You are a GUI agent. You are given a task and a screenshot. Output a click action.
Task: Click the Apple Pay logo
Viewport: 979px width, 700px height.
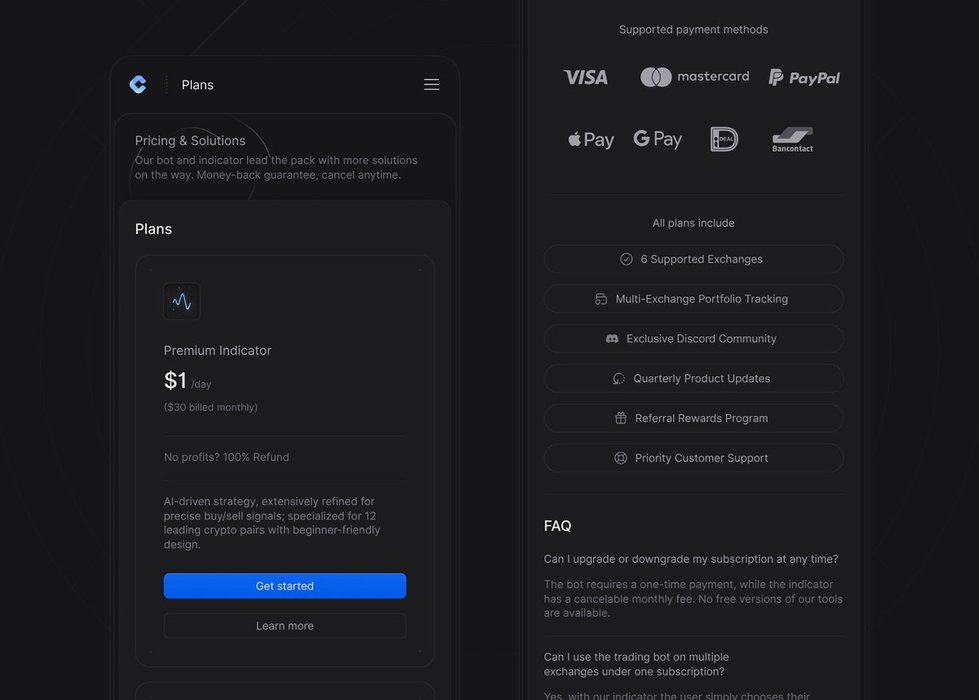591,139
